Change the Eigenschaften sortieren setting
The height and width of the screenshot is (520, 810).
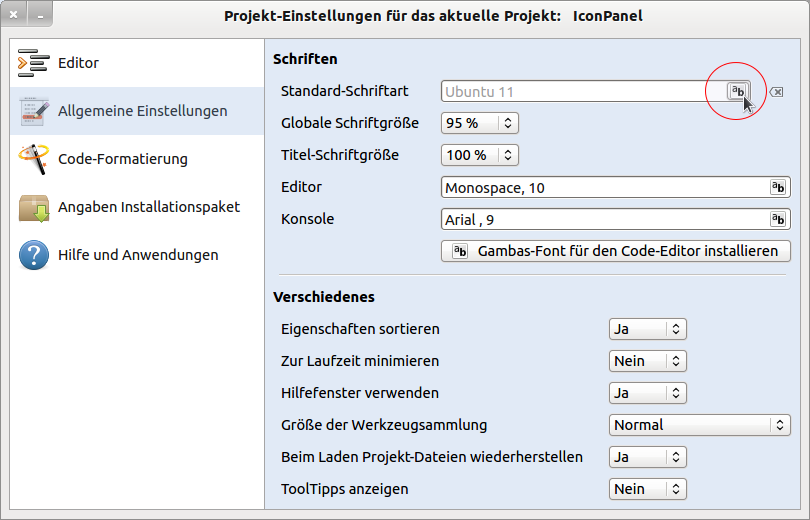pos(648,329)
